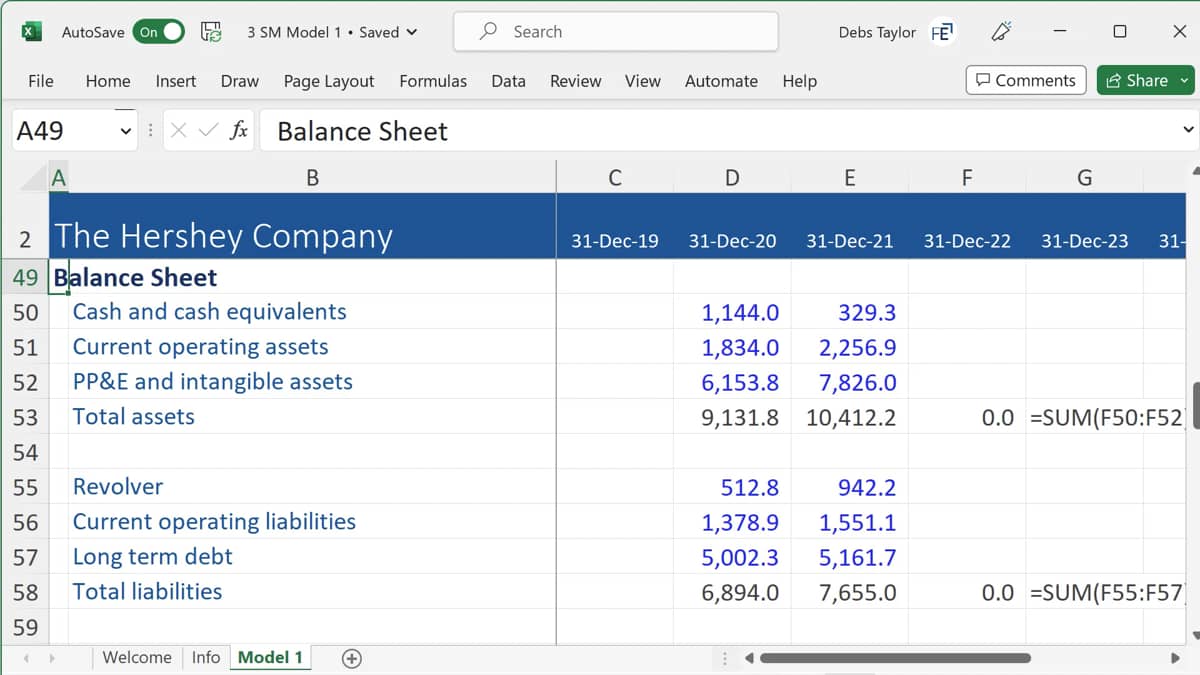Click PP&E and intangible assets label
The image size is (1200, 675).
coord(212,382)
